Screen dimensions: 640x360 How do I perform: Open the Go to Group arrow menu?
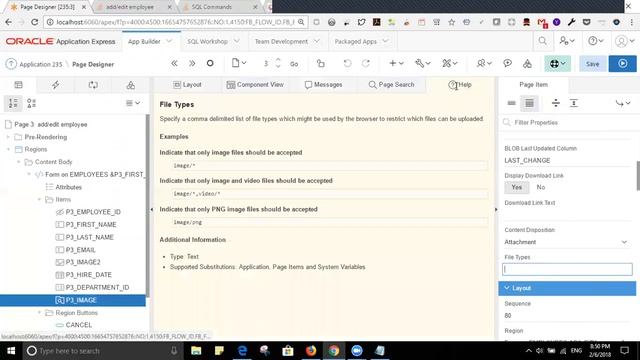(623, 103)
